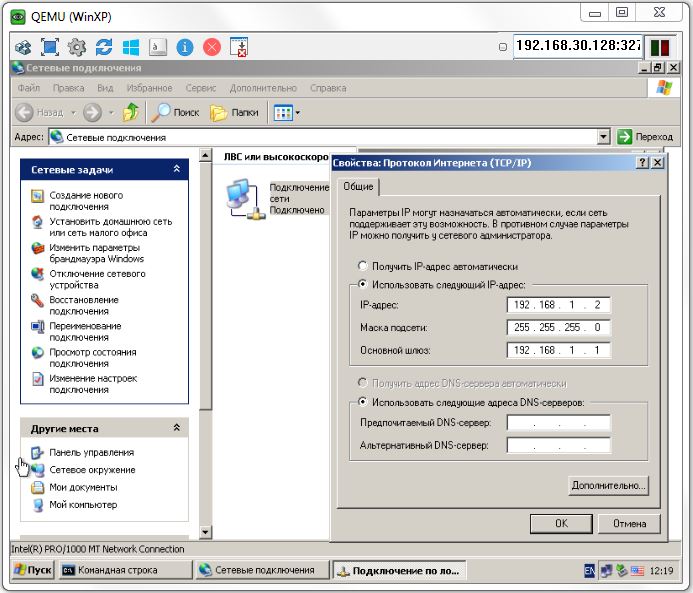Open the keyboard keys icon
The height and width of the screenshot is (593, 693).
pyautogui.click(x=158, y=47)
